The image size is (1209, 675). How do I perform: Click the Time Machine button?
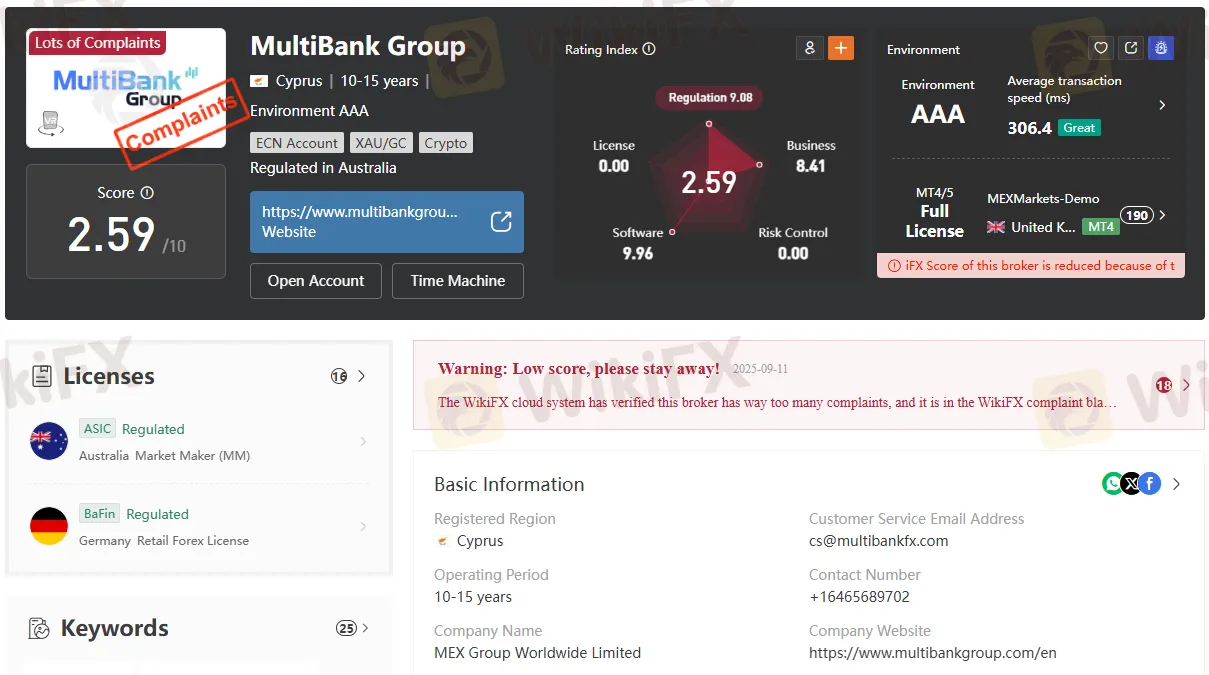(458, 281)
